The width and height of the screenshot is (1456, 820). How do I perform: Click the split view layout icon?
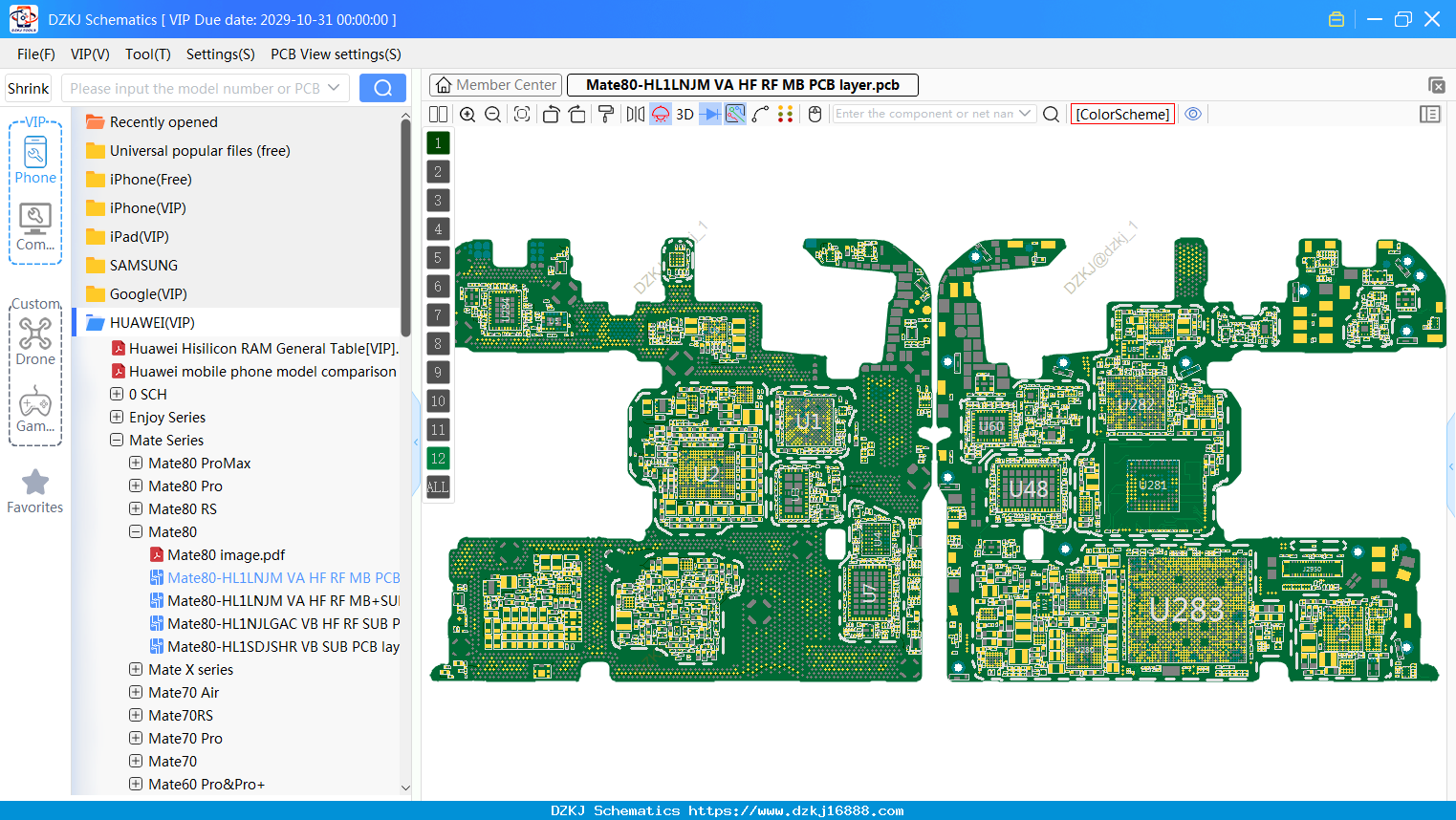tap(438, 114)
